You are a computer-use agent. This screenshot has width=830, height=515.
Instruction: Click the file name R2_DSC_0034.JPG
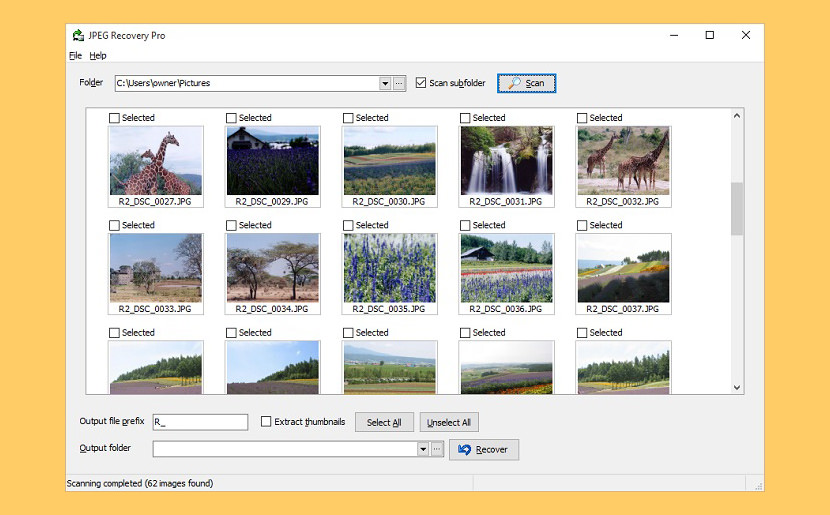[x=272, y=309]
